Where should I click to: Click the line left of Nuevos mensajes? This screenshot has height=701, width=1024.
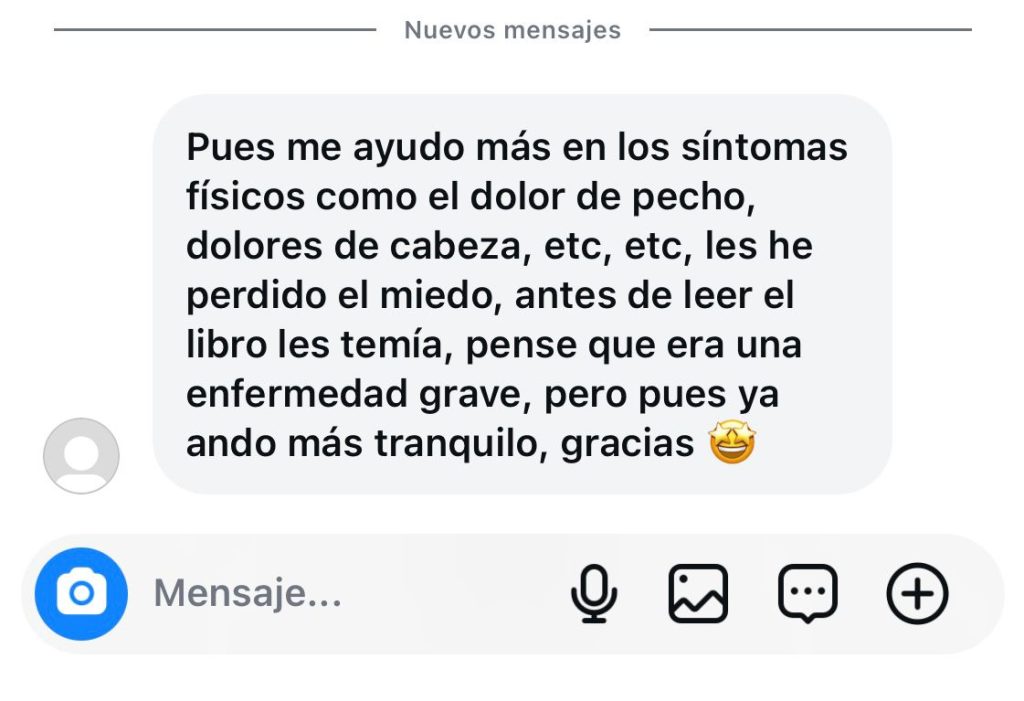(x=215, y=29)
